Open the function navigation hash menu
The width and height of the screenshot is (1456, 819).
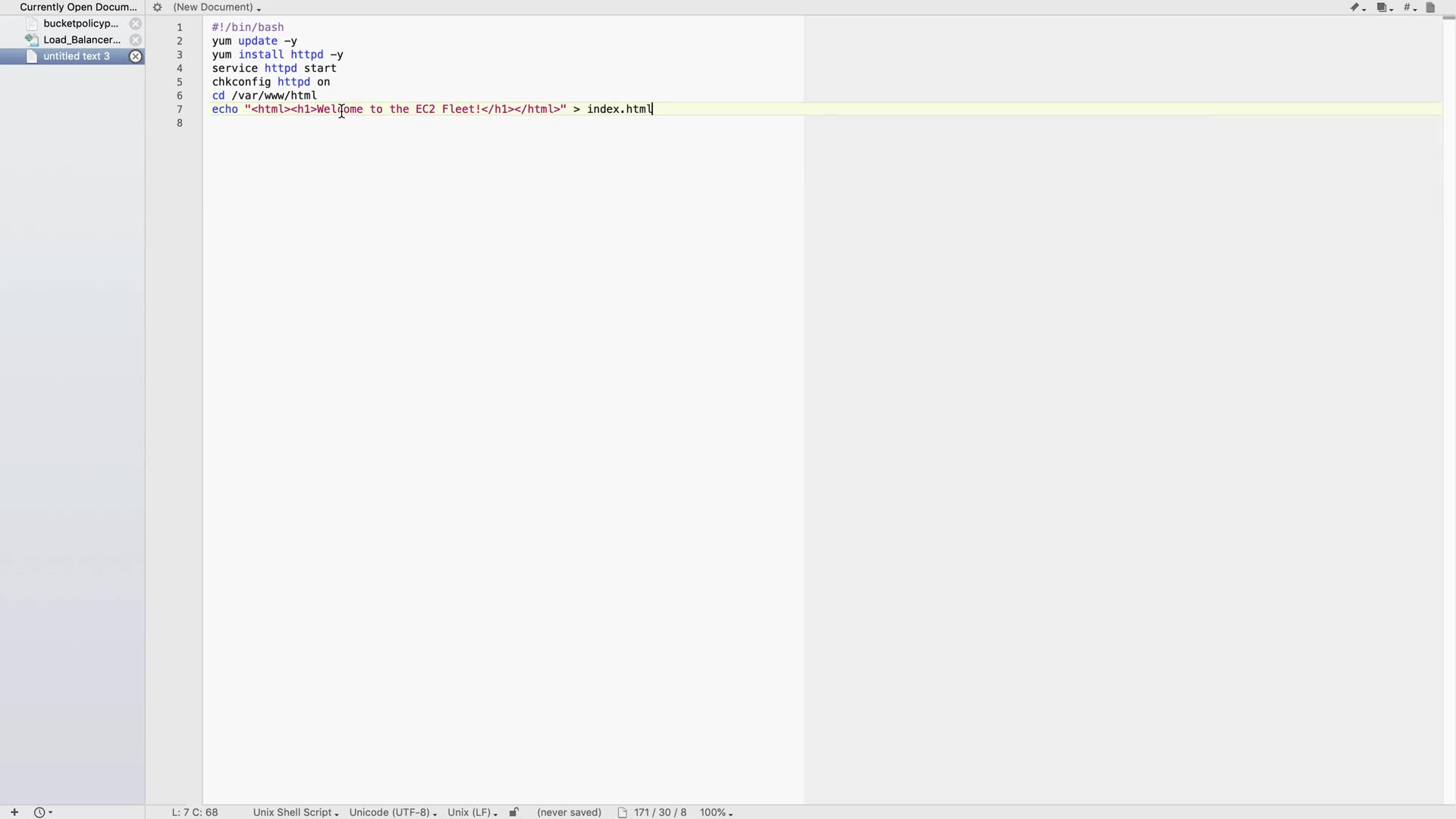pyautogui.click(x=1409, y=8)
